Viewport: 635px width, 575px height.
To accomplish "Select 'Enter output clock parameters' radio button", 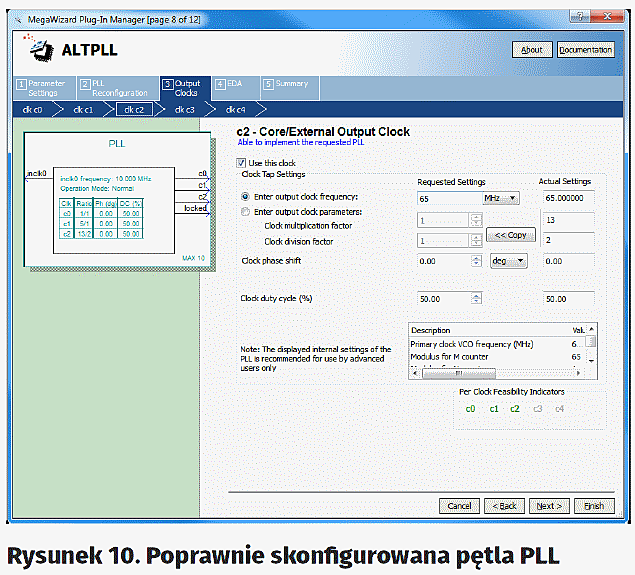I will [x=246, y=212].
